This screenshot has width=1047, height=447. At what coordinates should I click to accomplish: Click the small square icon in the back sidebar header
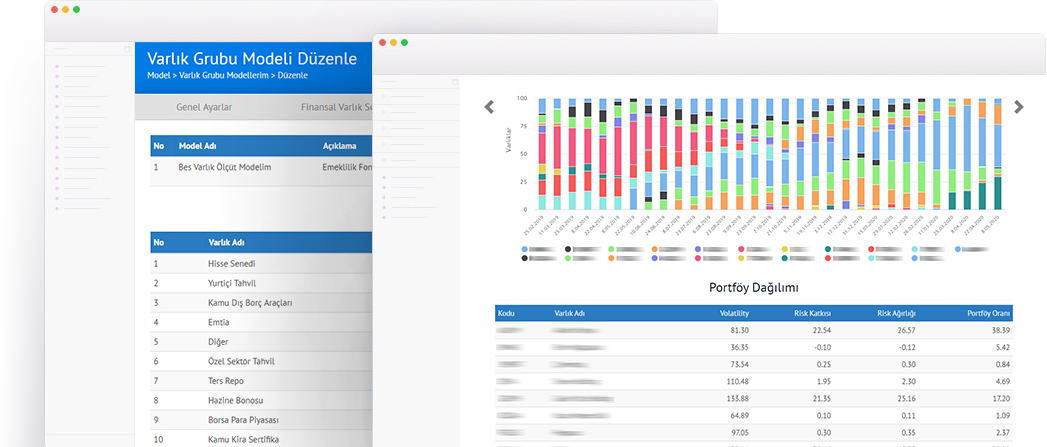(x=126, y=48)
